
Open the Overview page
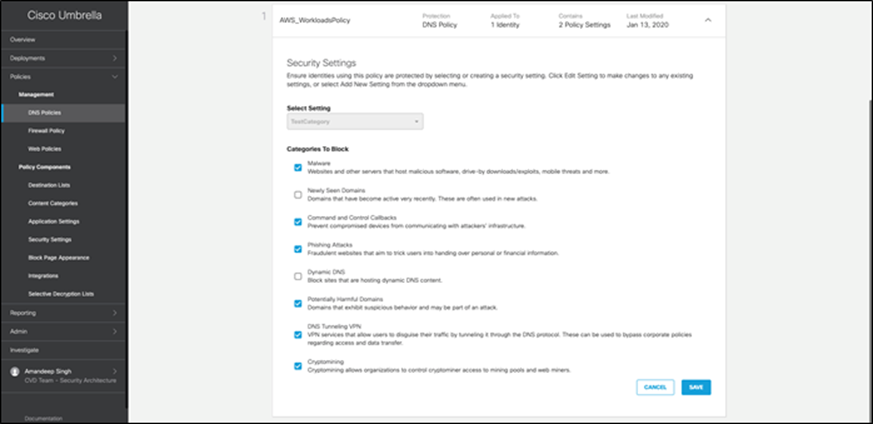pyautogui.click(x=22, y=40)
